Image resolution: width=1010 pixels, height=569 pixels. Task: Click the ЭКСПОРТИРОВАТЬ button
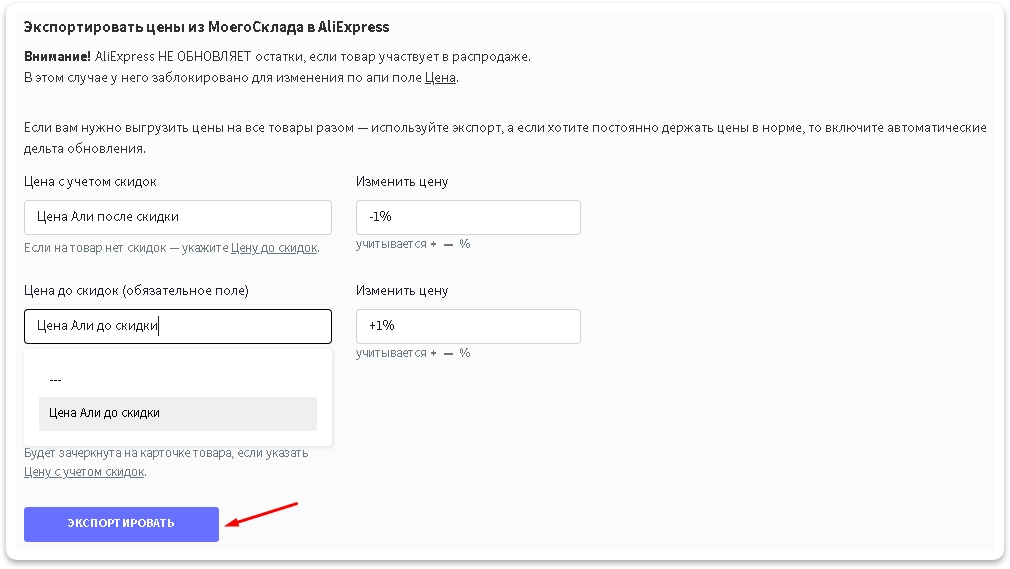tap(121, 523)
